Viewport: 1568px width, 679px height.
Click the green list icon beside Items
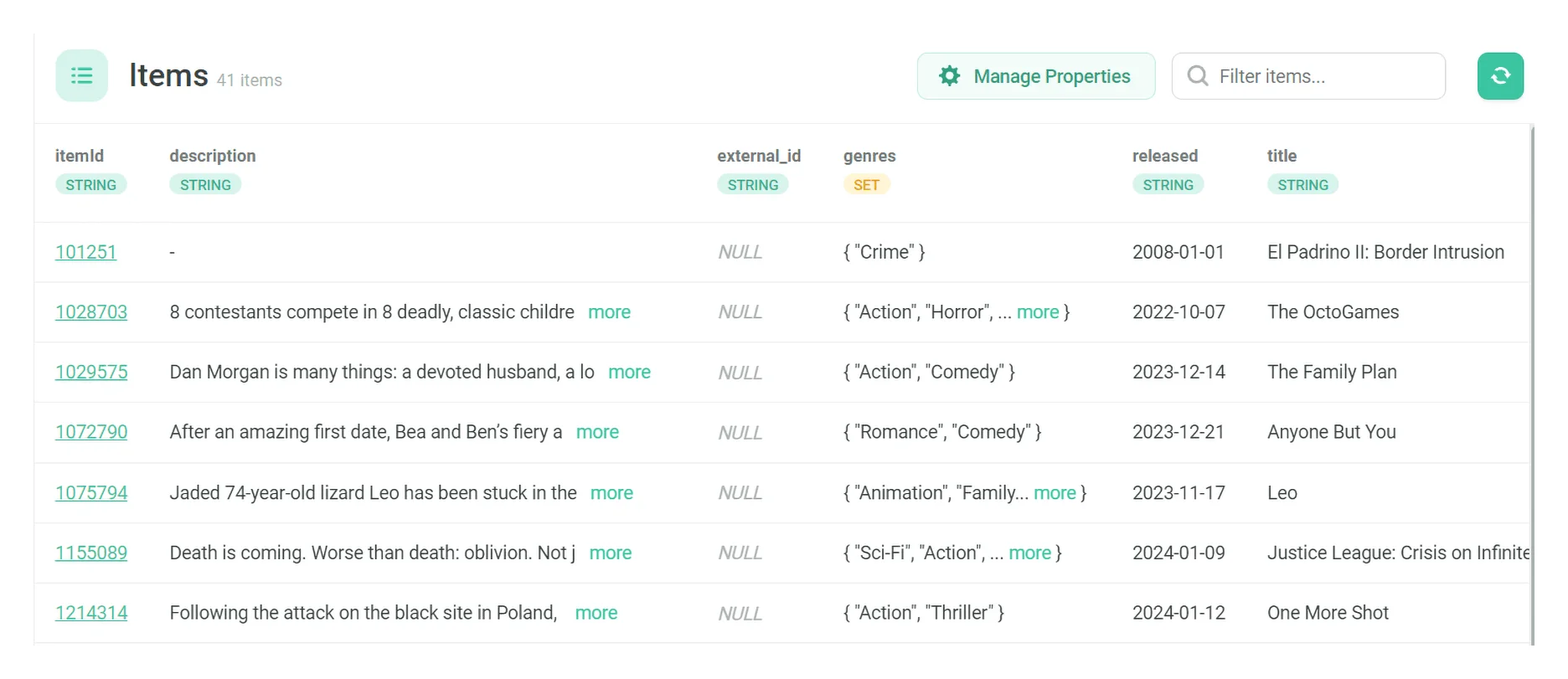click(81, 76)
